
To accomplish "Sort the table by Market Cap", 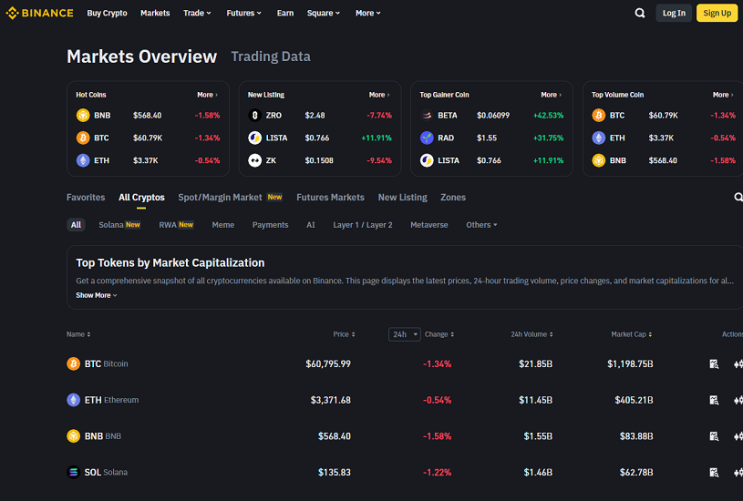I will (631, 334).
